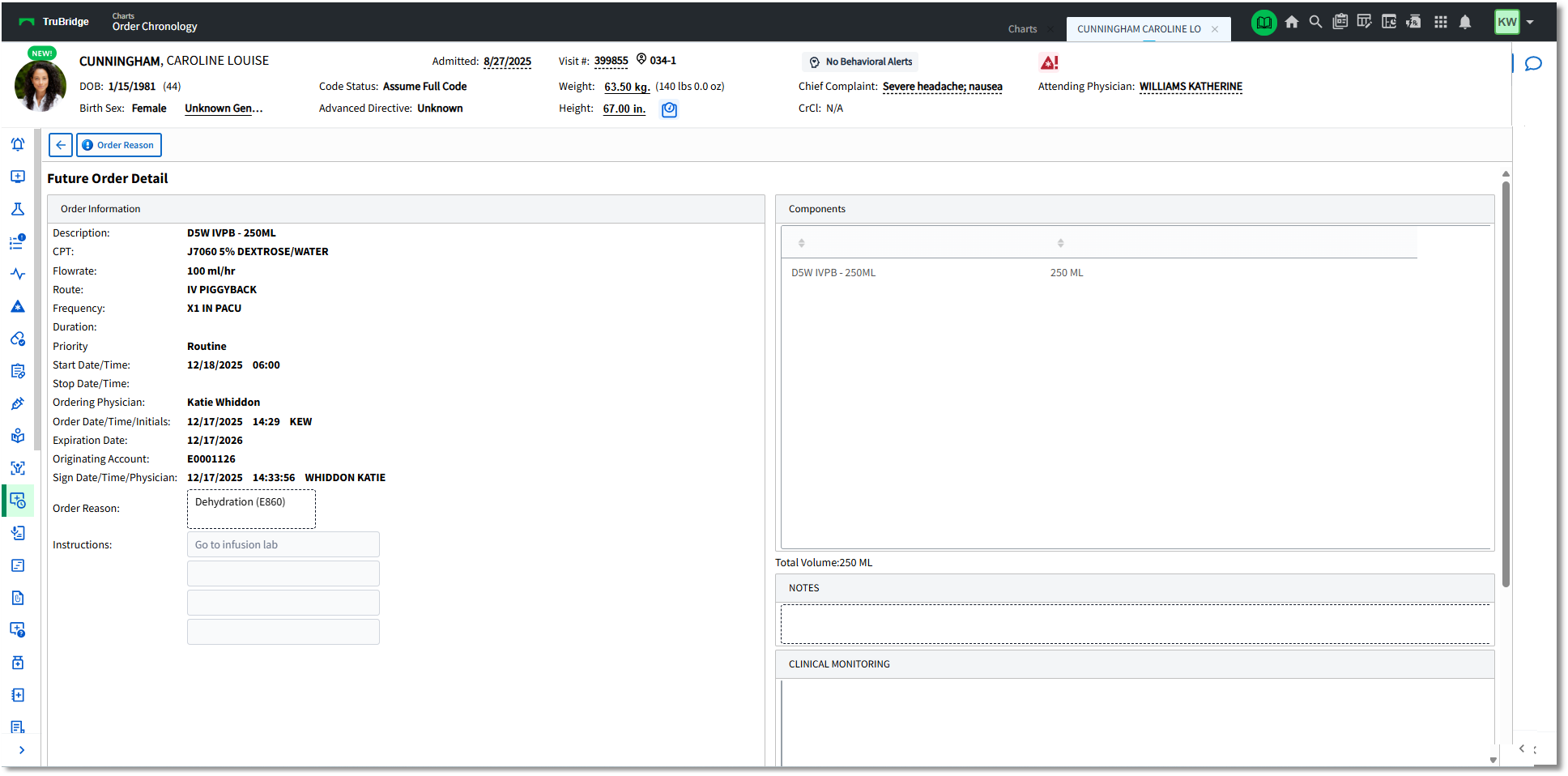Screen dimensions: 1568x776
Task: Click the green book reference icon
Action: tap(1263, 23)
